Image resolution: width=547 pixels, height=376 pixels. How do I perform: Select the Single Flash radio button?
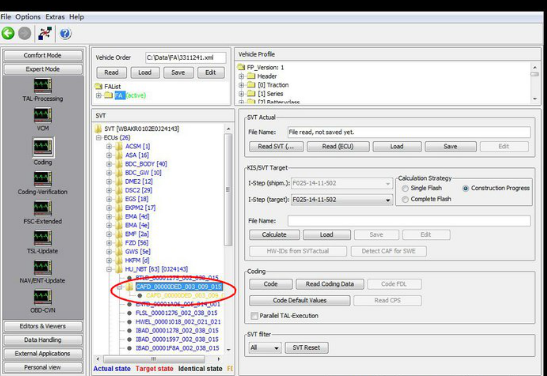pyautogui.click(x=405, y=188)
